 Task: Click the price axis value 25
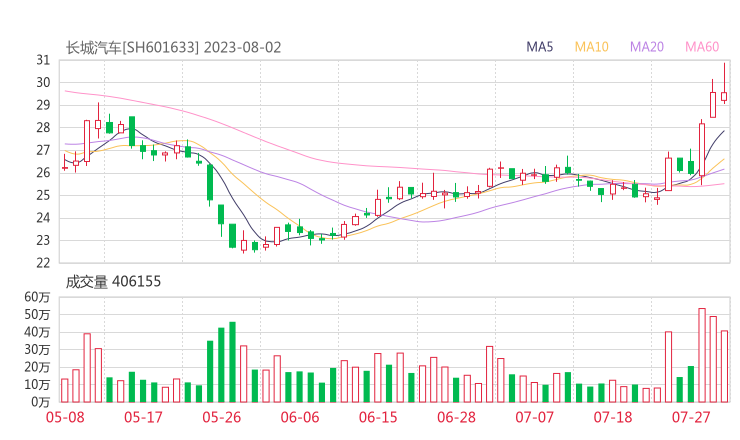[43, 195]
